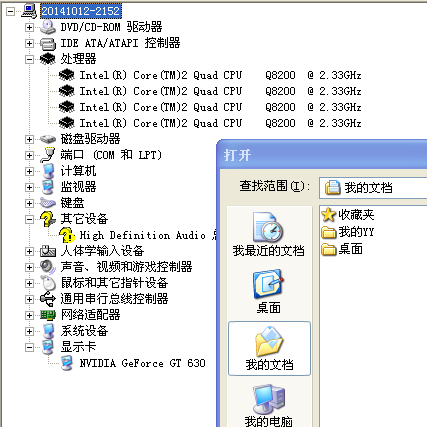Click the 通用串行总线控制器 USB icon
The width and height of the screenshot is (427, 427).
click(x=48, y=299)
